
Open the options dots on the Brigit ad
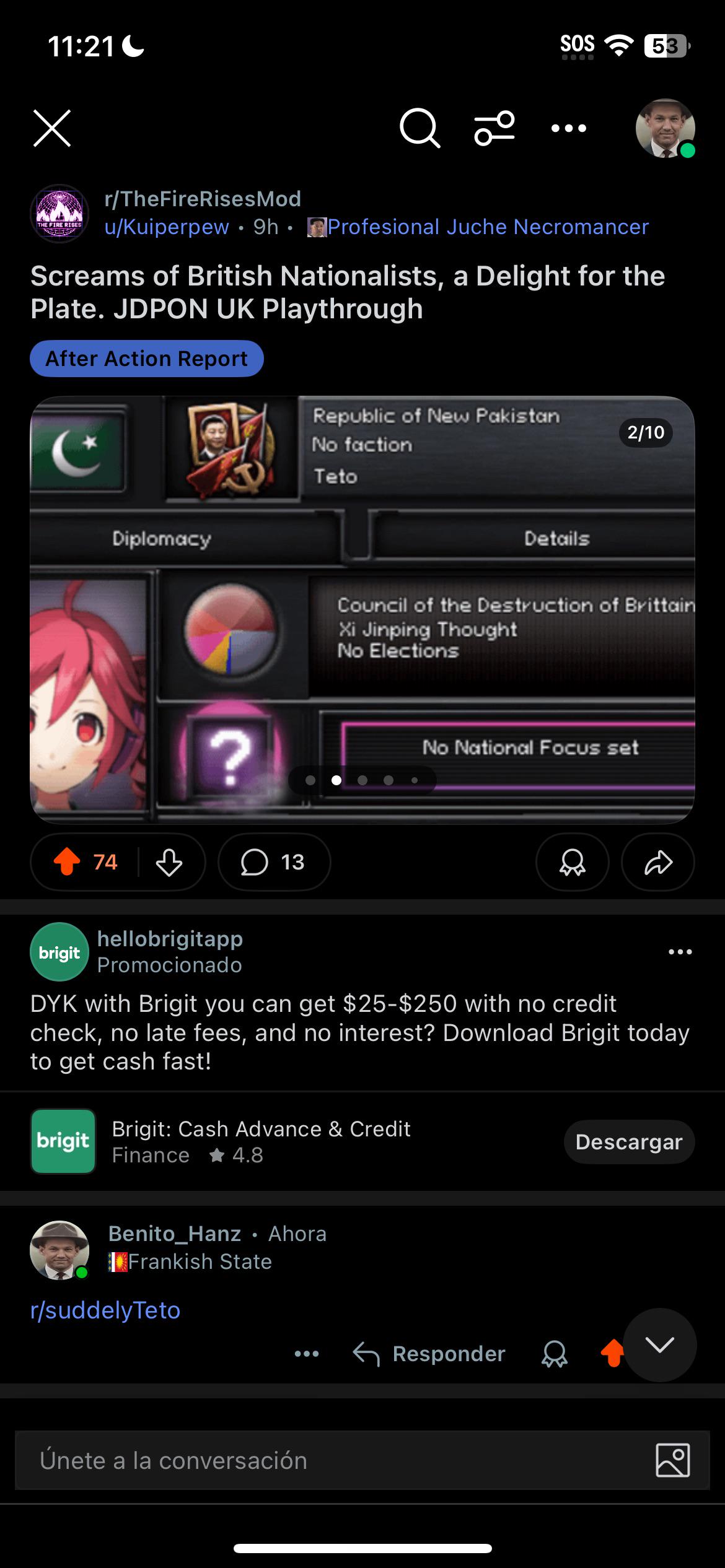click(x=680, y=952)
